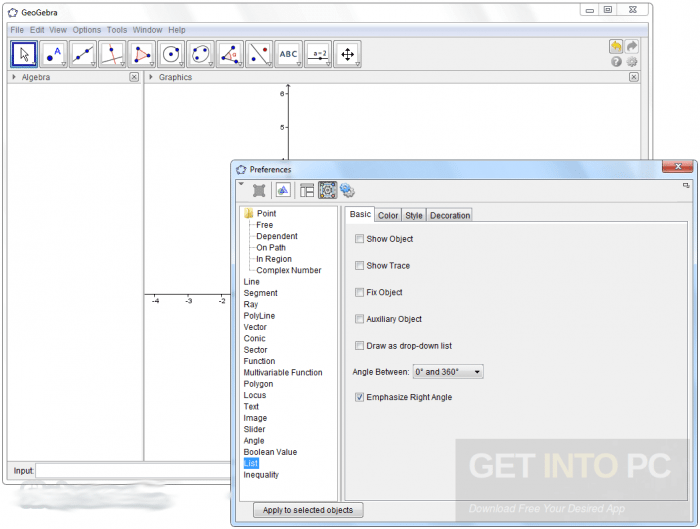Switch to the Decoration tab
Image resolution: width=700 pixels, height=529 pixels.
[450, 215]
